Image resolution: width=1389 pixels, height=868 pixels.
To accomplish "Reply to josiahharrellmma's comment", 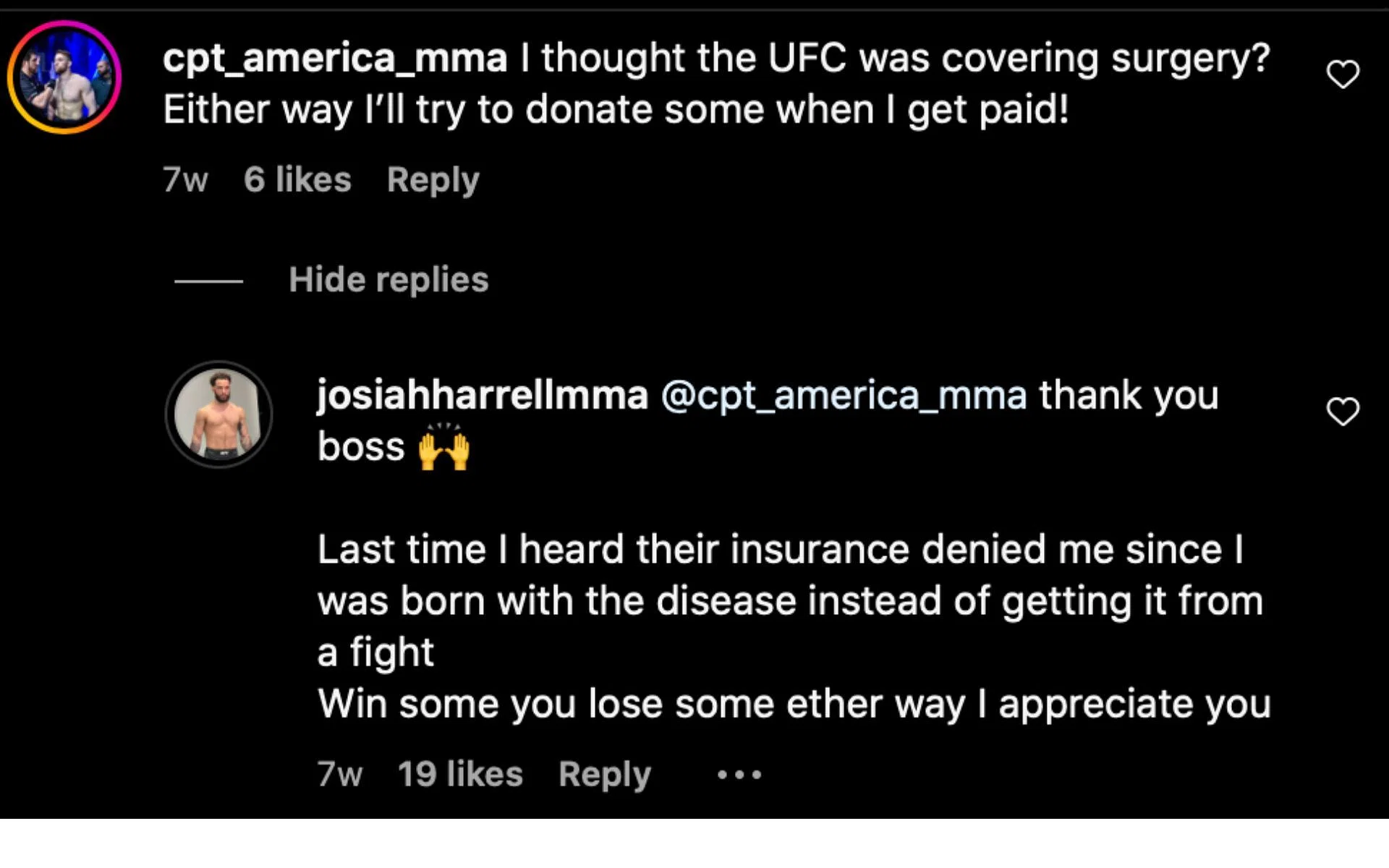I will 605,775.
